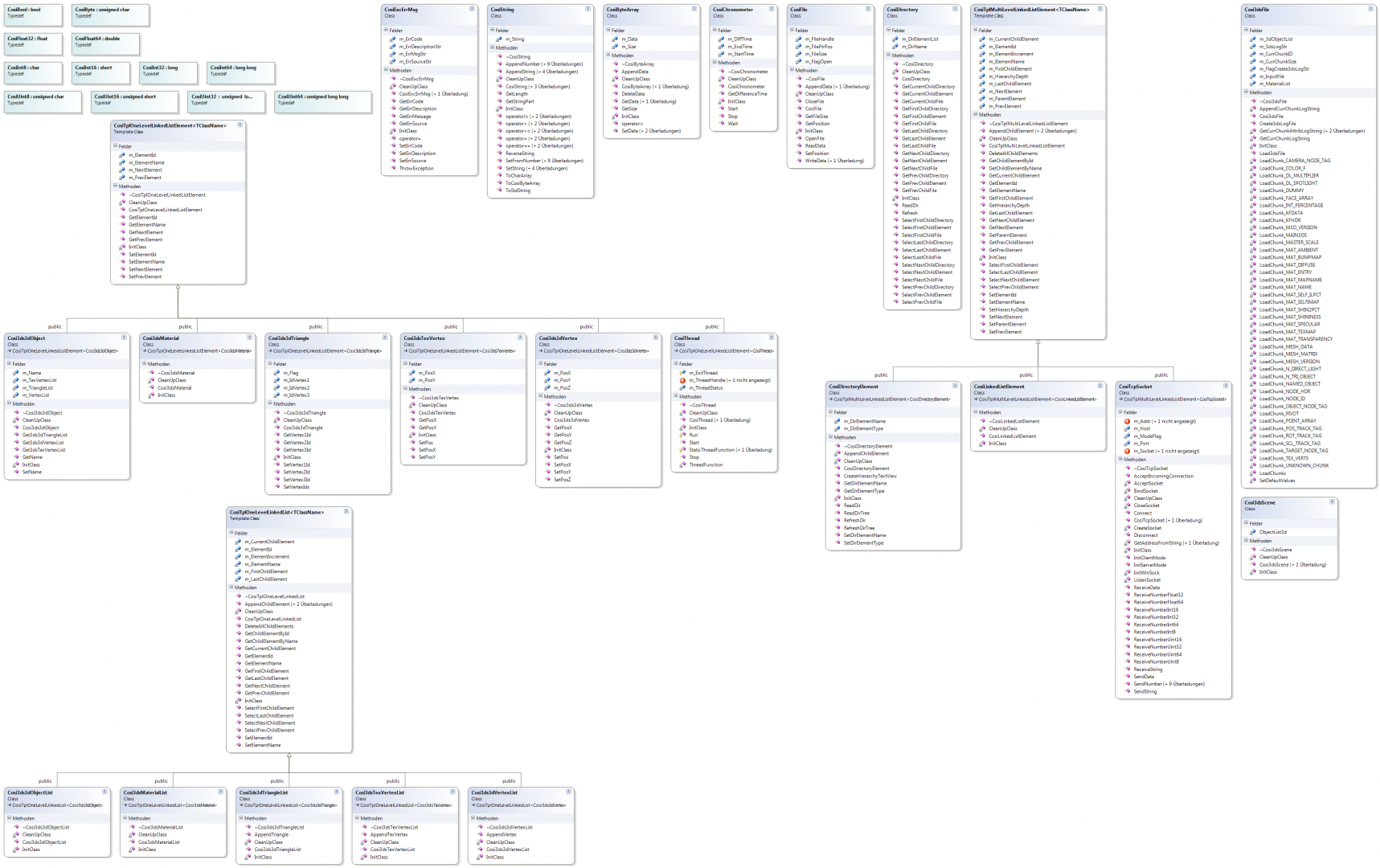Click method icon beside SetDefaultValues in Cosi3dsFile
This screenshot has height=868, width=1380.
pos(1253,481)
